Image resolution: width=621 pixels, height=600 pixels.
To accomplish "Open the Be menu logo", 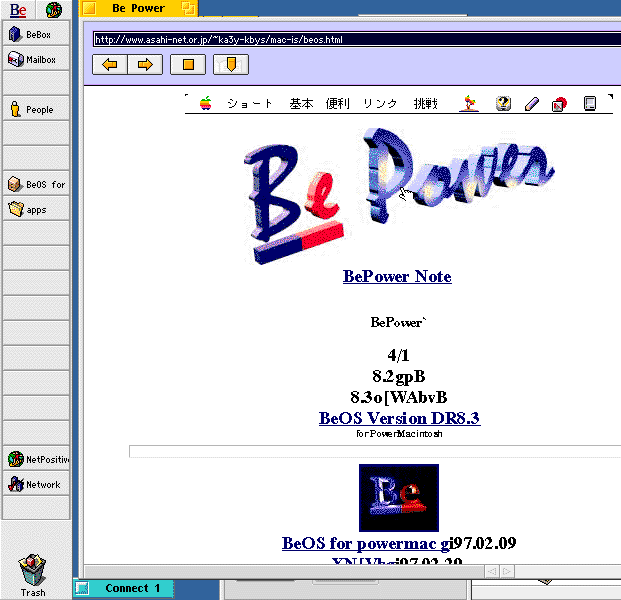I will [18, 10].
